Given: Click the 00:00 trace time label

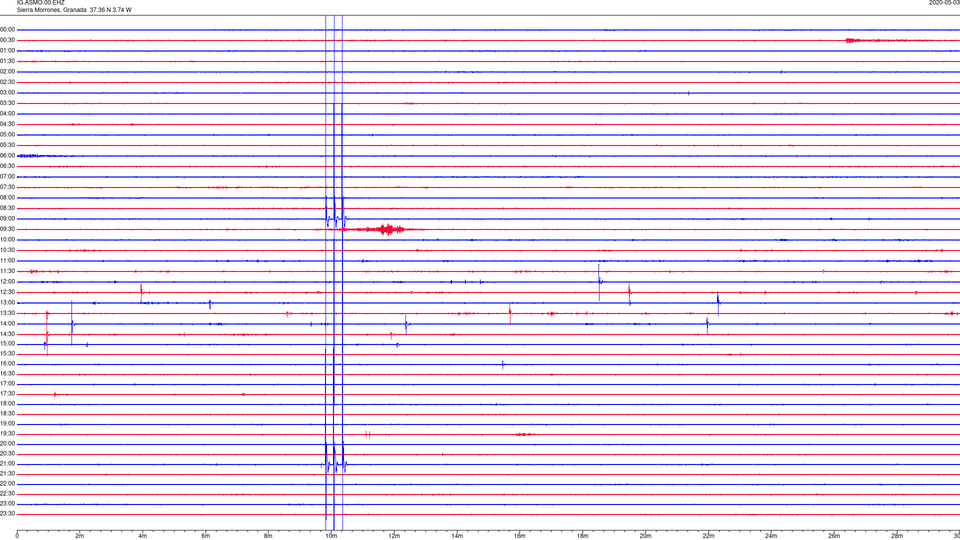Looking at the screenshot, I should [x=8, y=30].
